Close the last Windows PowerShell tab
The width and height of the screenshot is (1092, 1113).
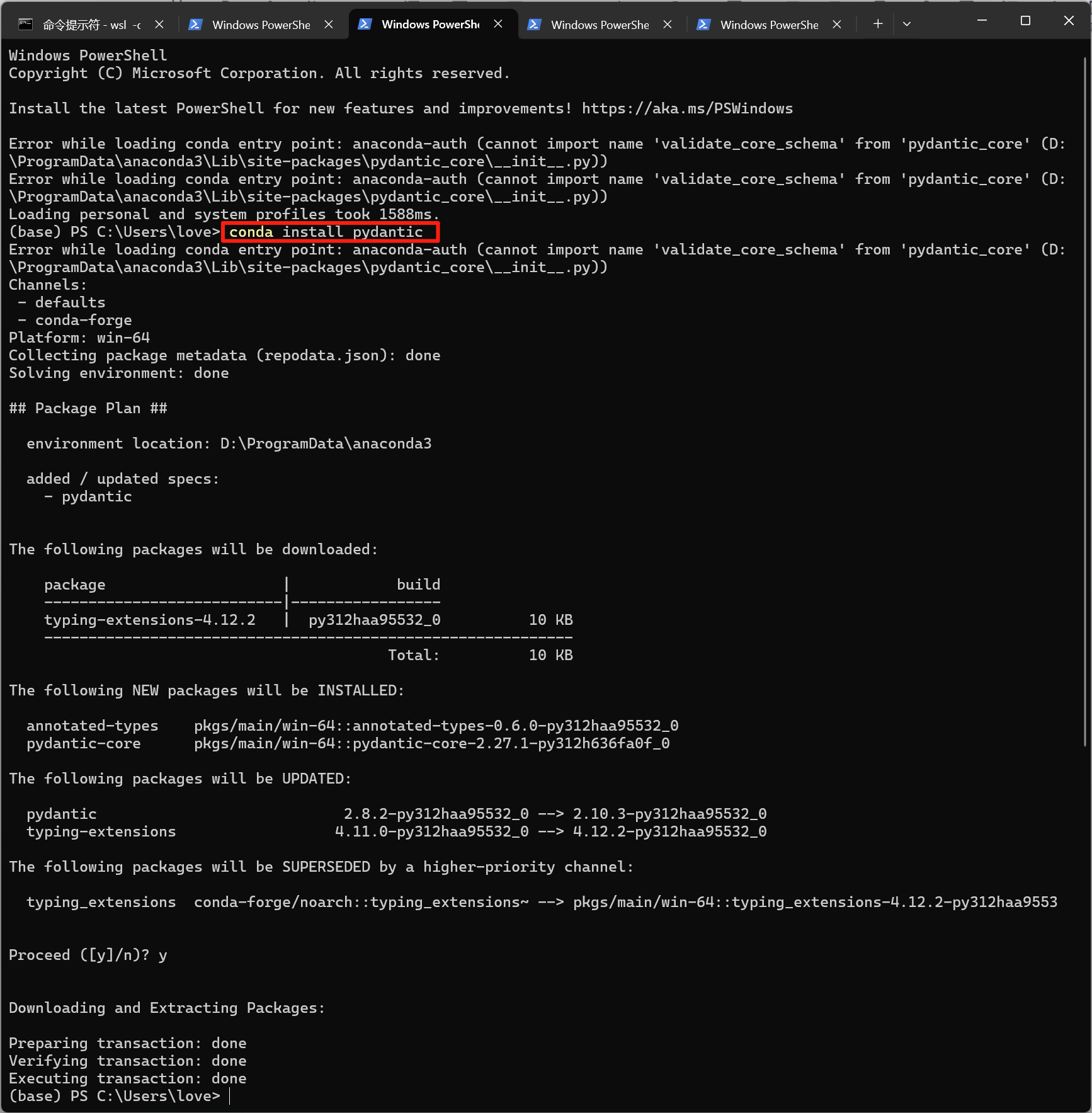click(837, 24)
